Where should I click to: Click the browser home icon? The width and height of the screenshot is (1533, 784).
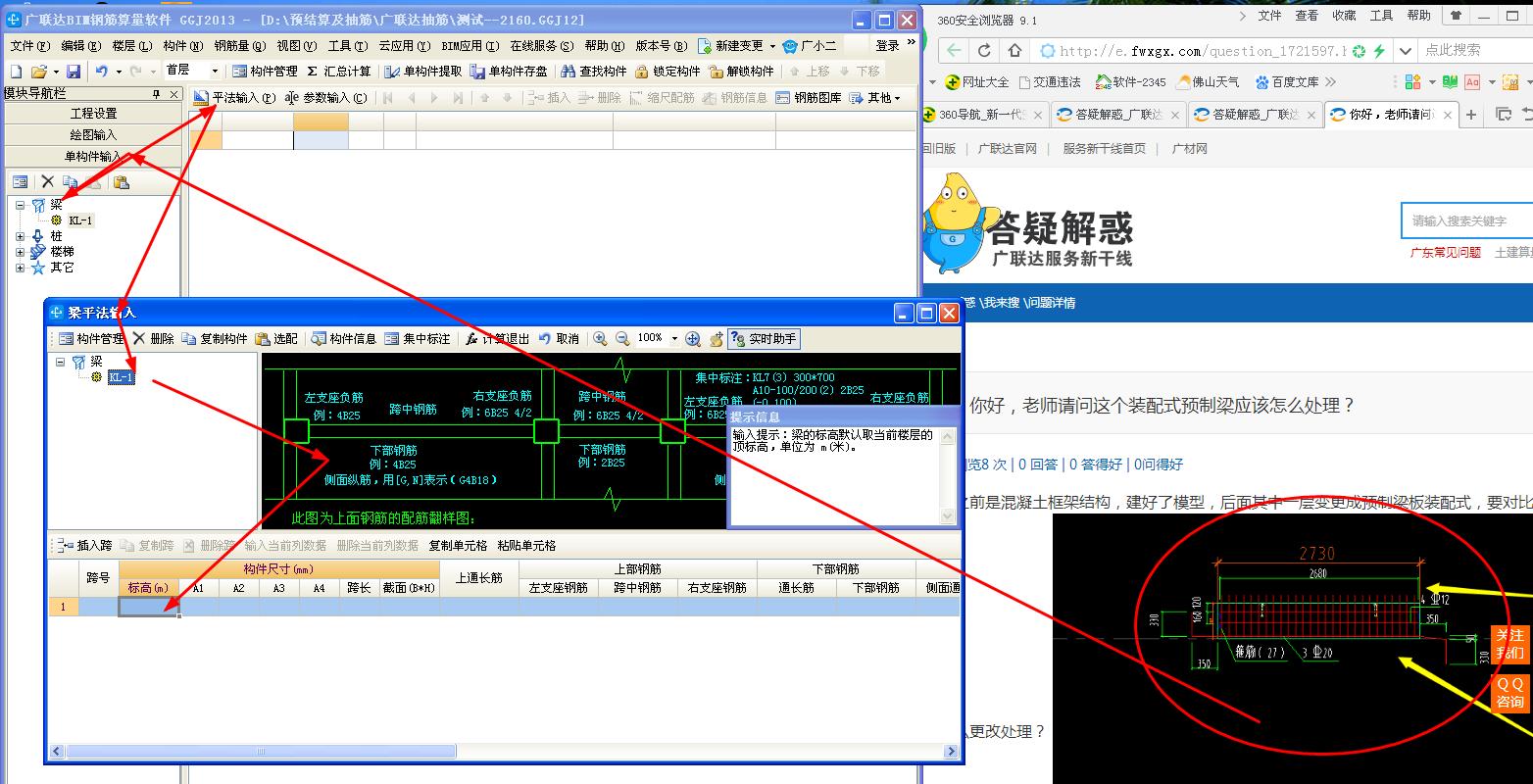point(1015,51)
